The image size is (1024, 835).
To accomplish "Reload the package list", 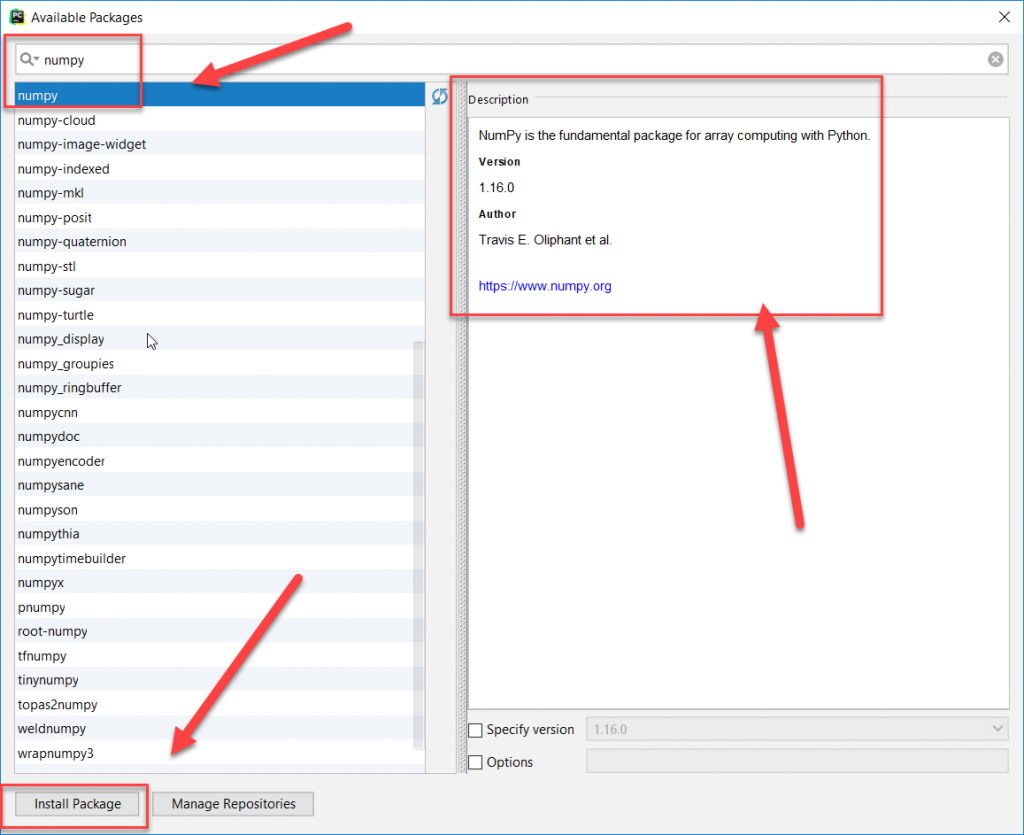I will 440,97.
